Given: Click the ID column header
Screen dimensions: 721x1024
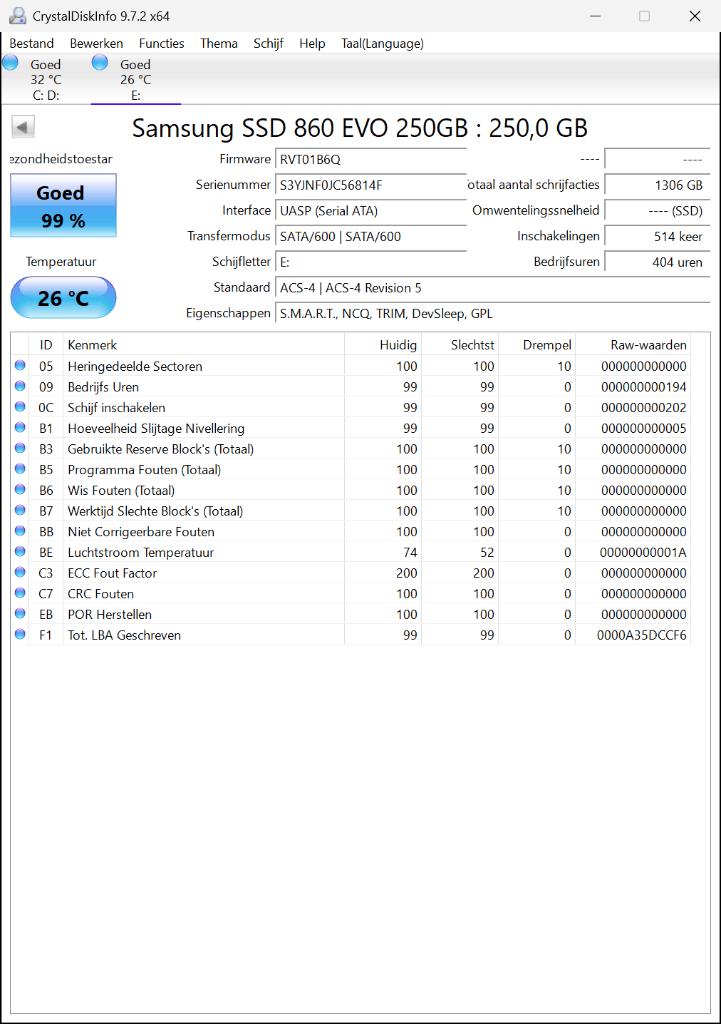Looking at the screenshot, I should 46,344.
